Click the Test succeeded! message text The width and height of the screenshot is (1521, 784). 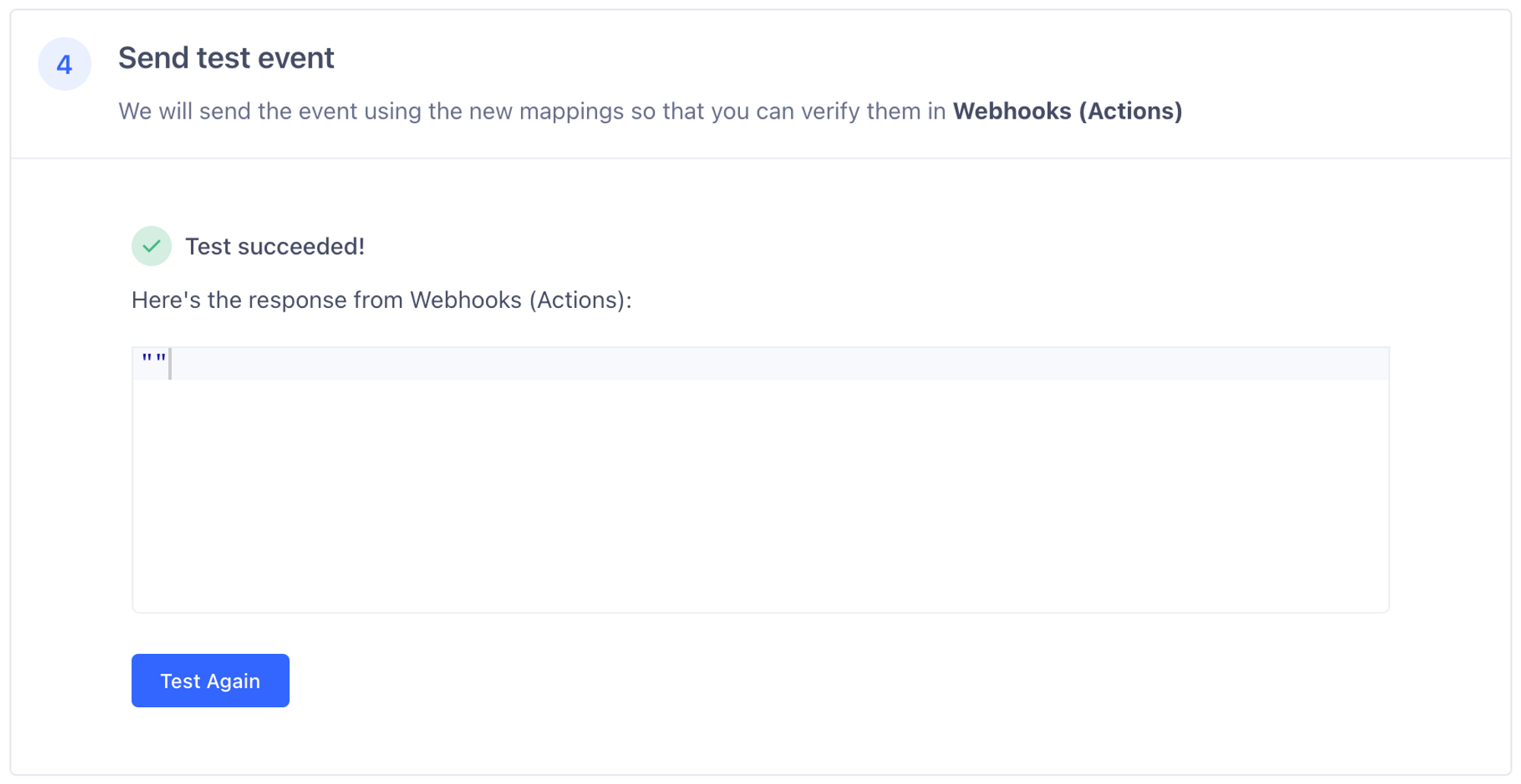275,246
